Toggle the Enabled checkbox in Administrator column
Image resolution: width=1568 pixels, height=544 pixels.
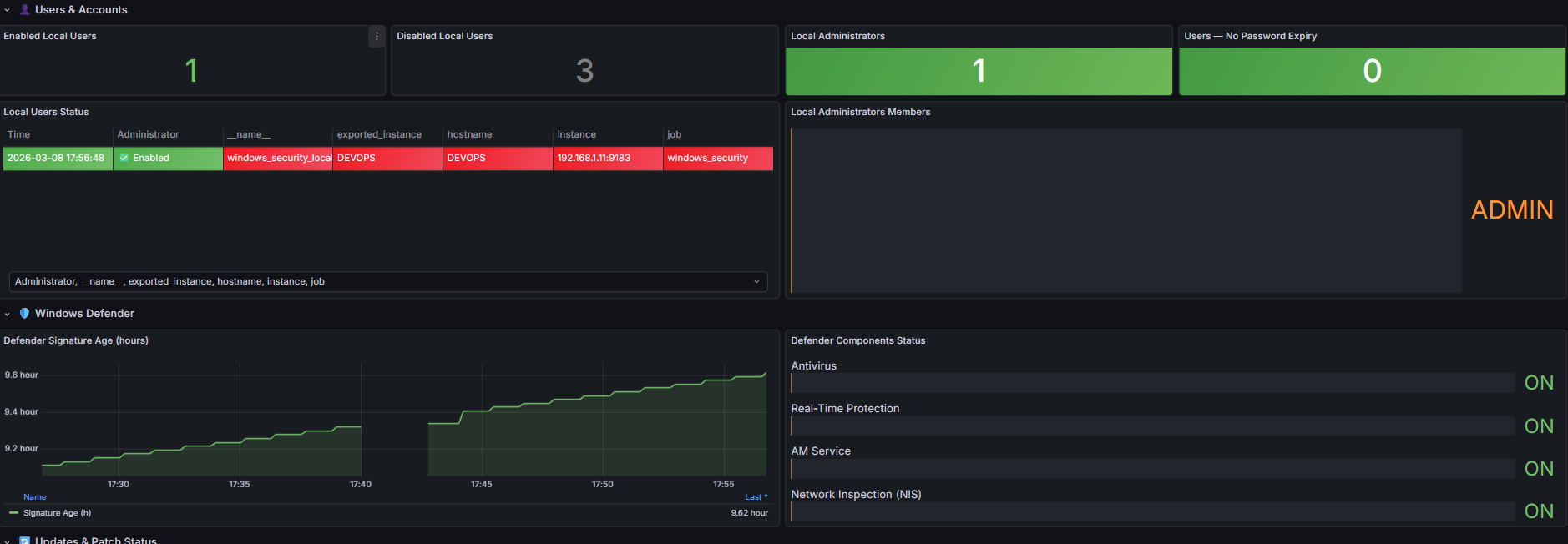click(124, 158)
